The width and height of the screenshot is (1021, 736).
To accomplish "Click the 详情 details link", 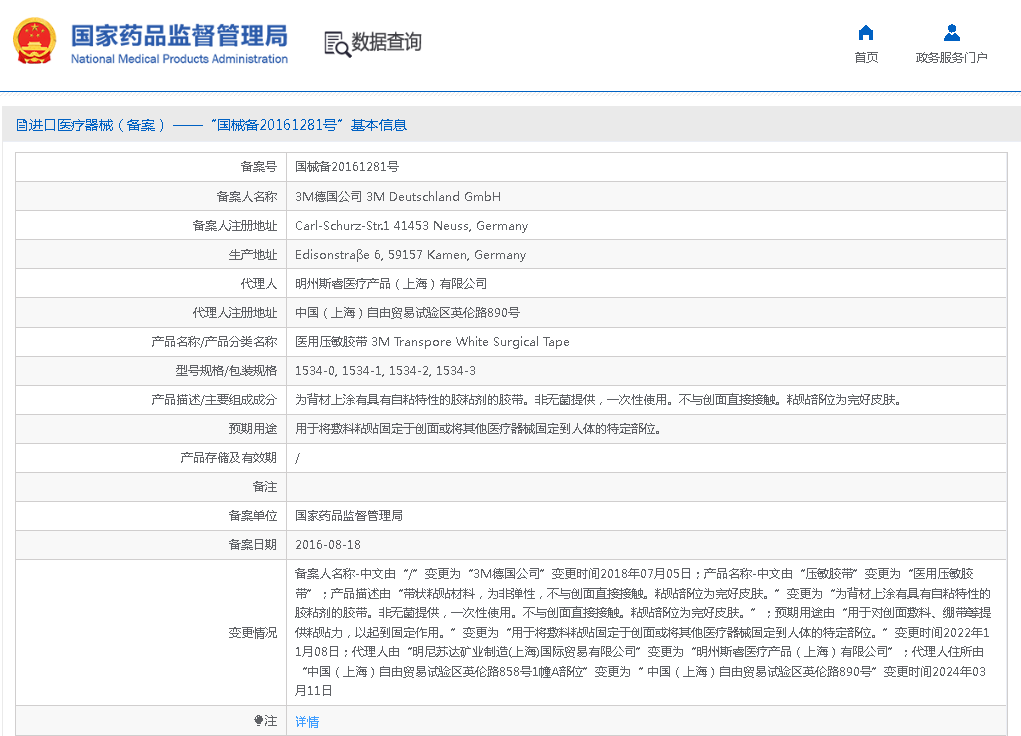I will (307, 721).
